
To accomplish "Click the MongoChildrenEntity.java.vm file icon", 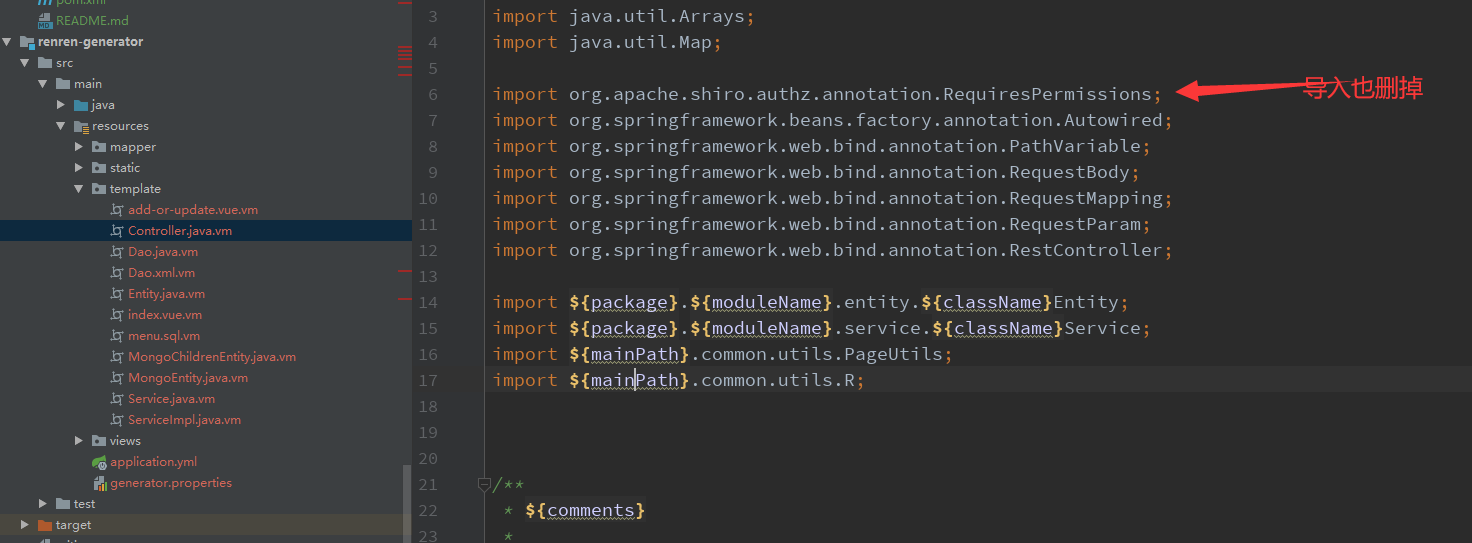I will (117, 357).
